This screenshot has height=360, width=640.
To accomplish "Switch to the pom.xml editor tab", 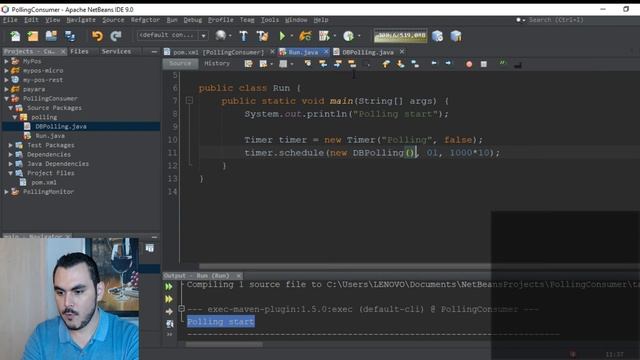I will click(x=218, y=52).
